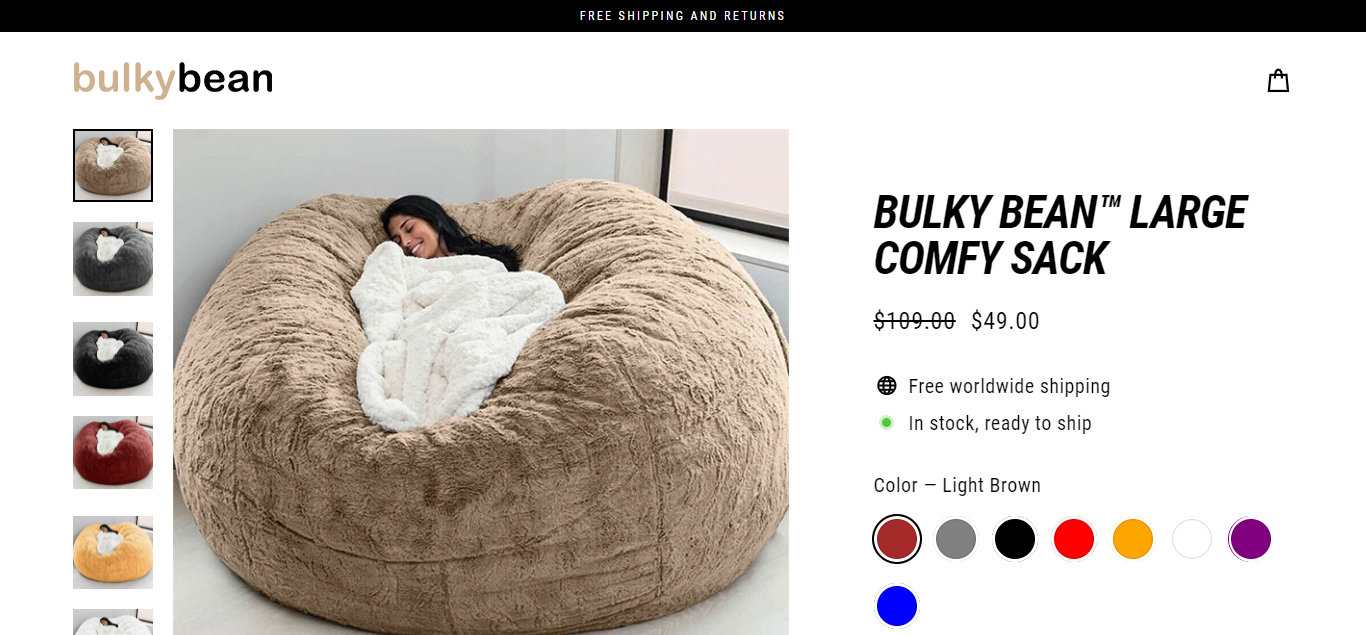The image size is (1366, 635).
Task: Pick the black color swatch
Action: 1015,539
